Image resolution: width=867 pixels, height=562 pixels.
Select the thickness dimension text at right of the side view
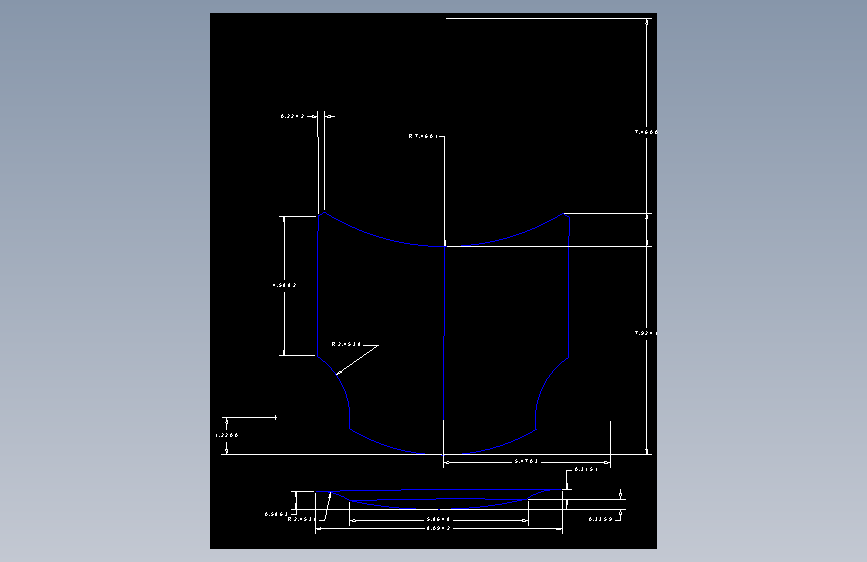tap(600, 519)
